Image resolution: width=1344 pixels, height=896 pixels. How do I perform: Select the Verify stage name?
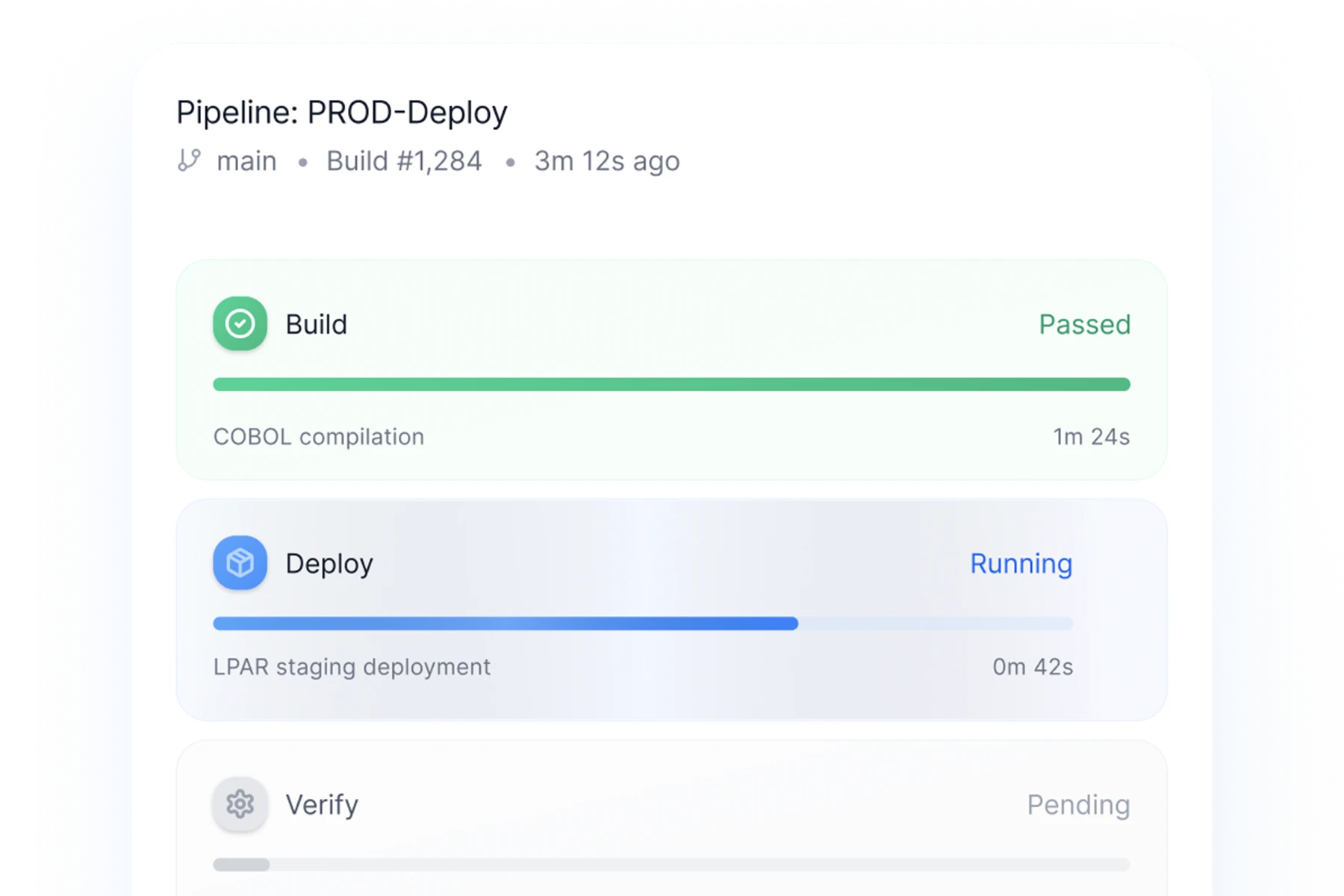point(322,805)
